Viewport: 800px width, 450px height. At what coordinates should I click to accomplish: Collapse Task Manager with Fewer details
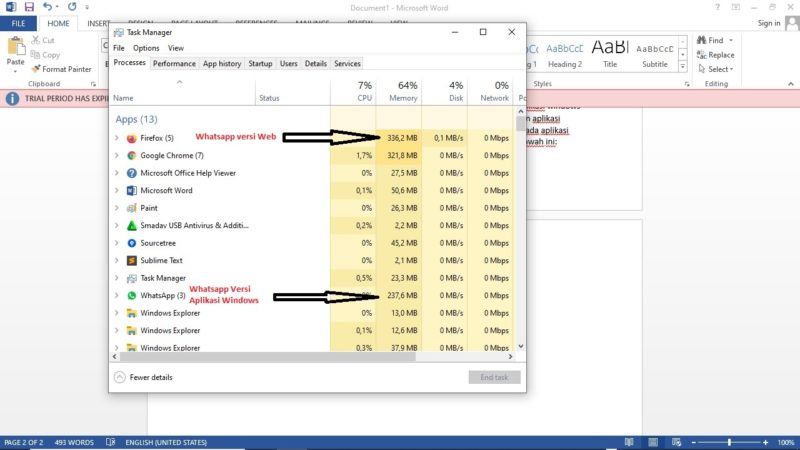pos(143,378)
